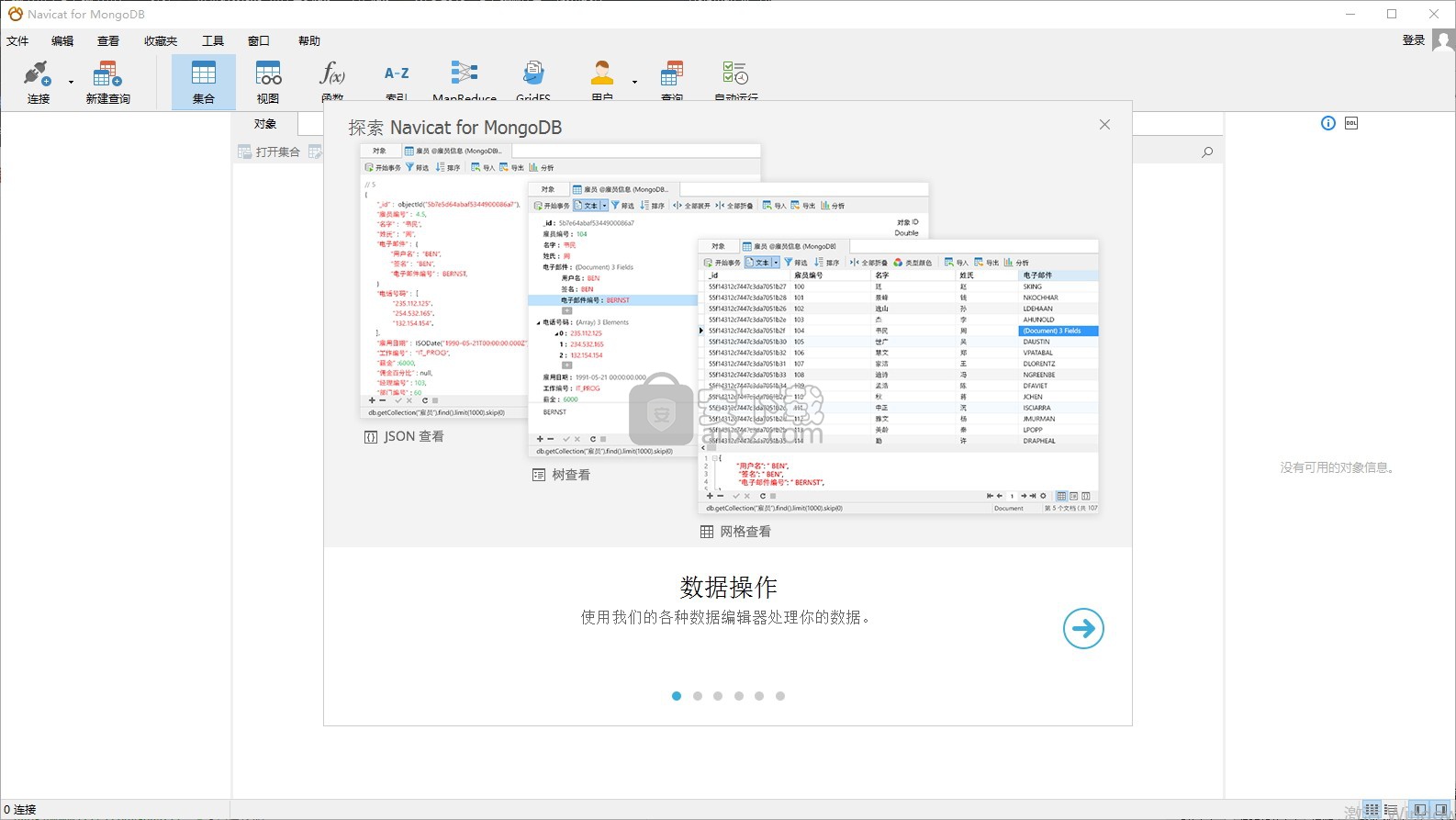Viewport: 1456px width, 820px height.
Task: Click the 数据操作 heading
Action: (x=729, y=587)
